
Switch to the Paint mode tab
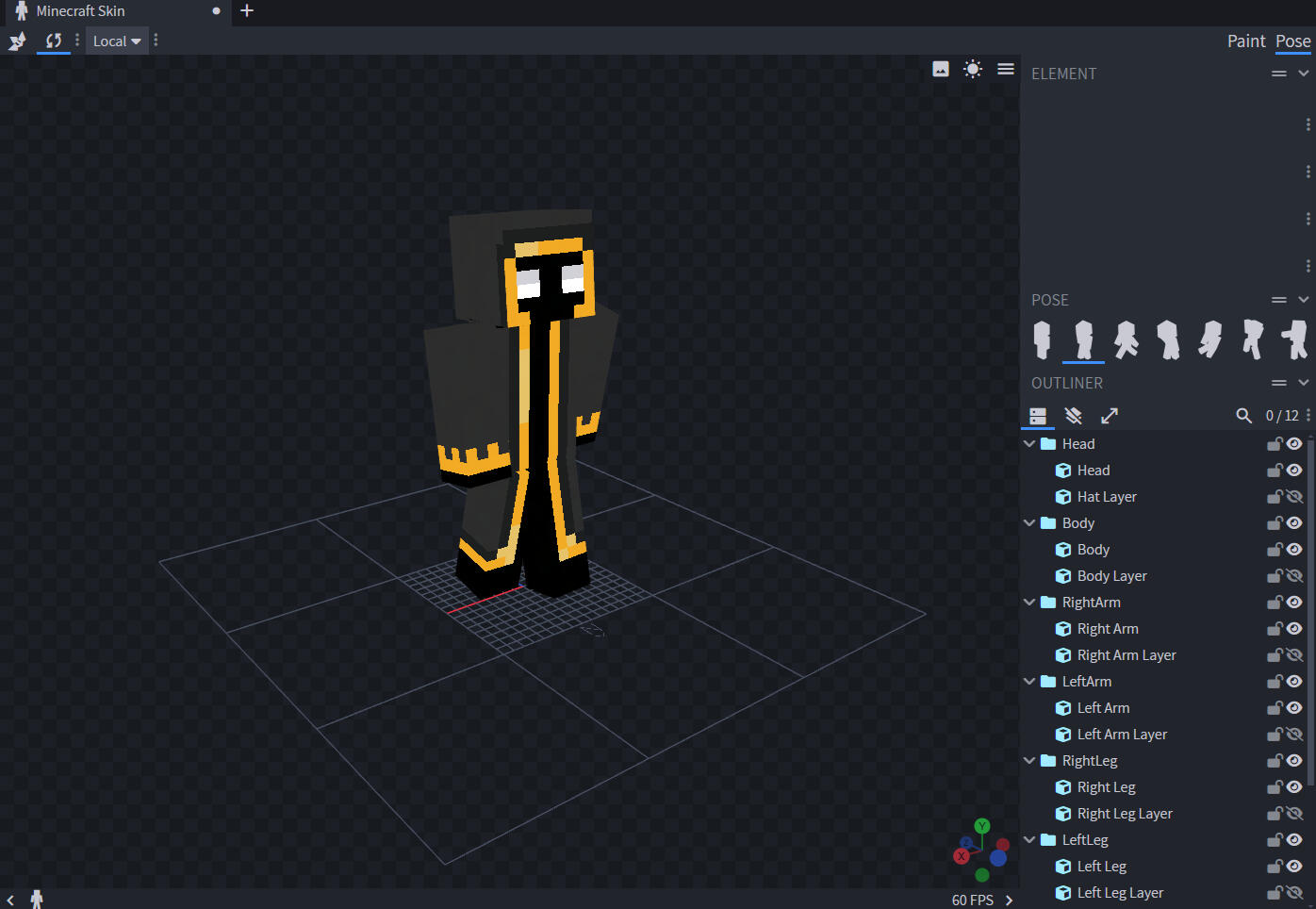(x=1245, y=41)
